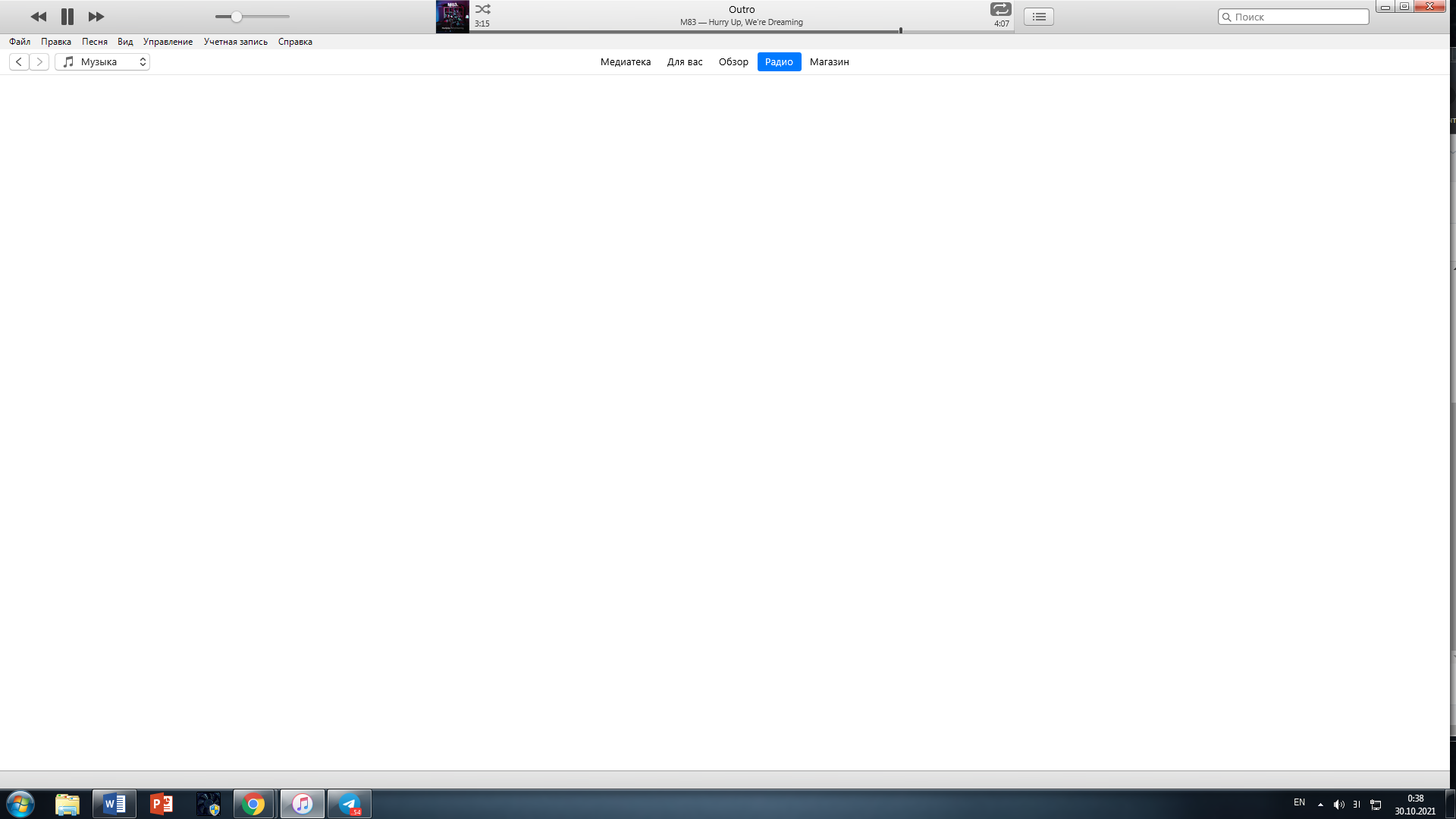Navigate back with left chevron
The height and width of the screenshot is (819, 1456).
coord(19,62)
